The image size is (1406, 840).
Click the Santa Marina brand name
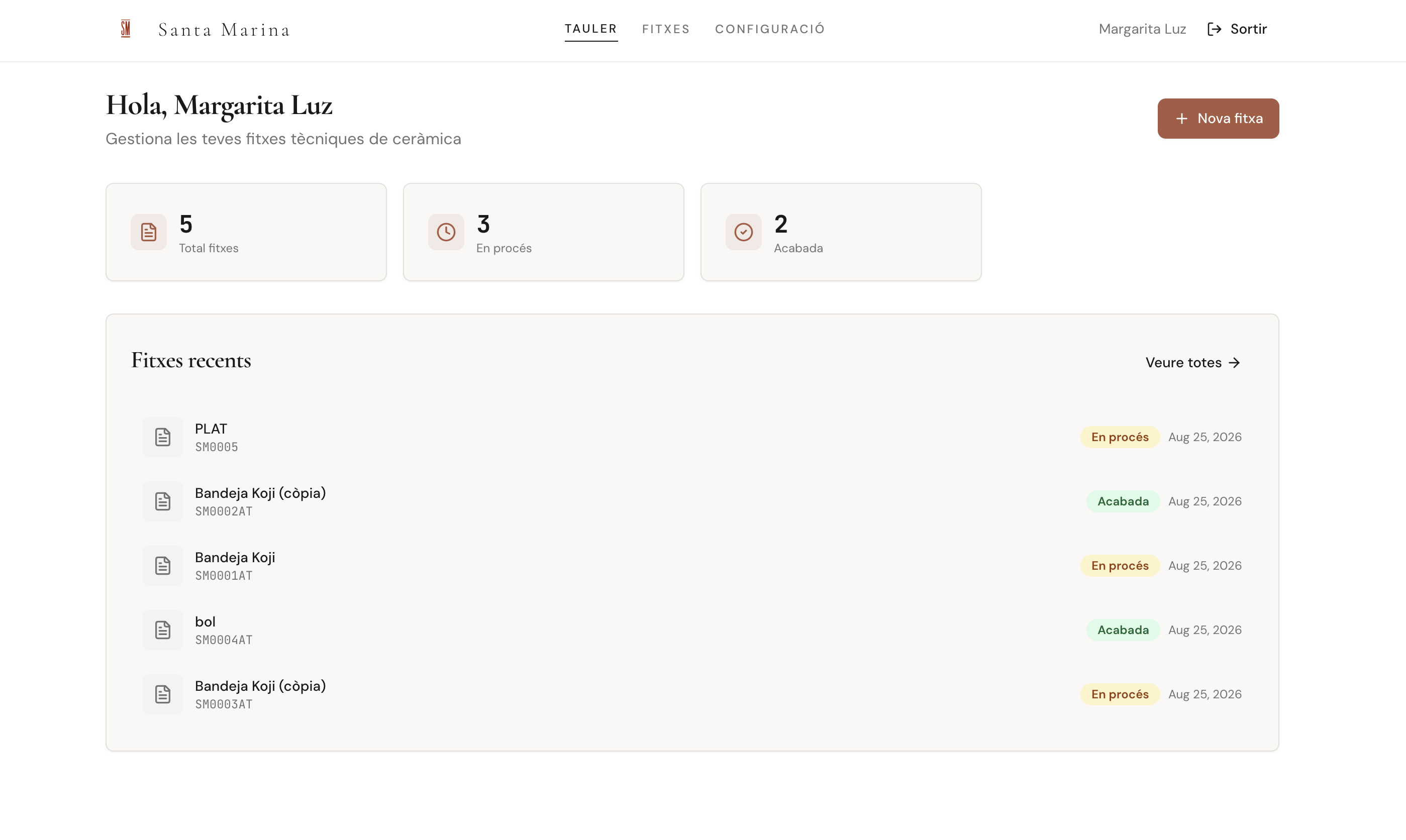pyautogui.click(x=224, y=30)
